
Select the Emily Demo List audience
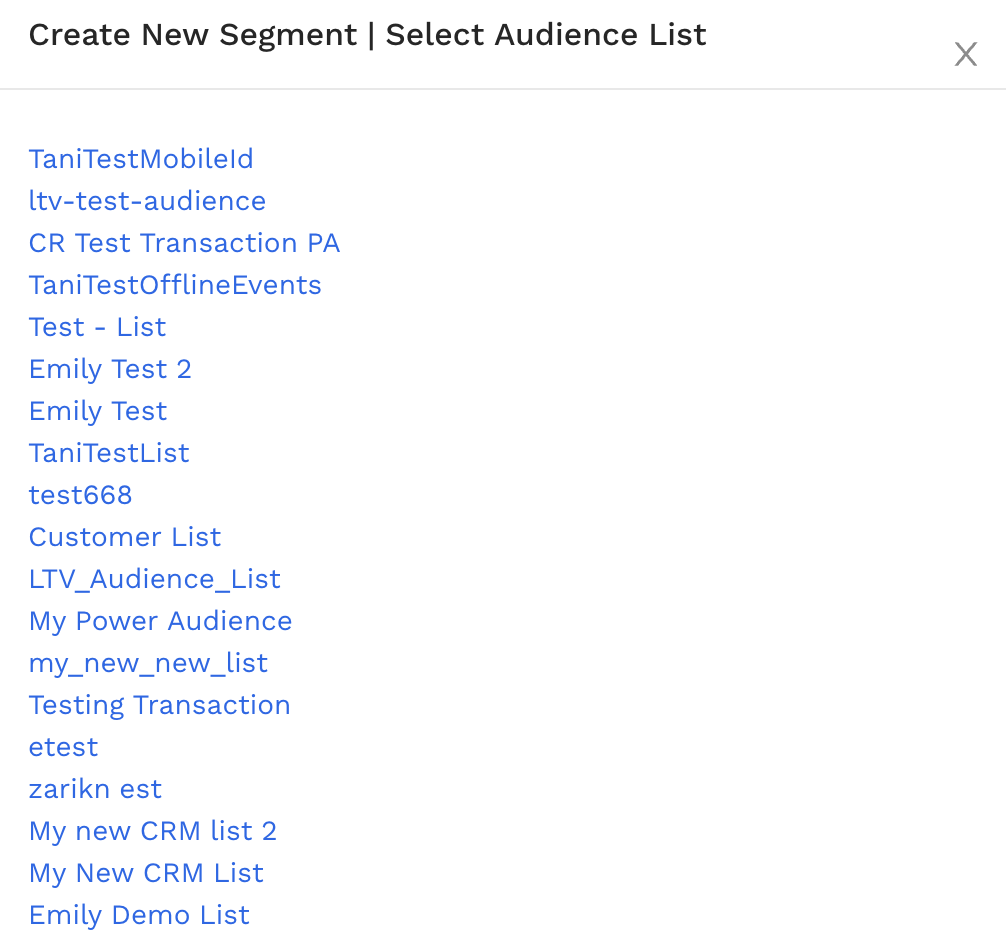tap(139, 915)
